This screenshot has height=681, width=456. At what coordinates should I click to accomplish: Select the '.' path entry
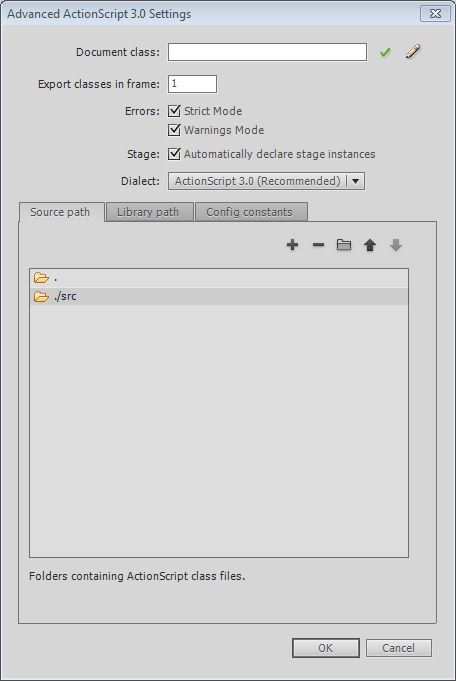[x=219, y=278]
